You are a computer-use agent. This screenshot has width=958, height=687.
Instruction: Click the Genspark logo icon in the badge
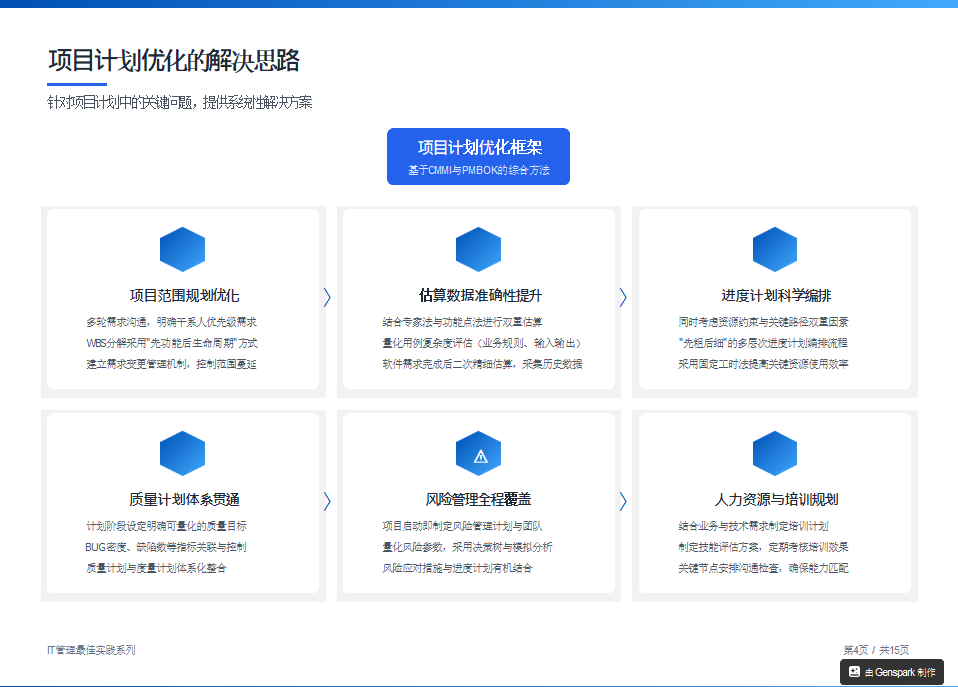tap(855, 672)
